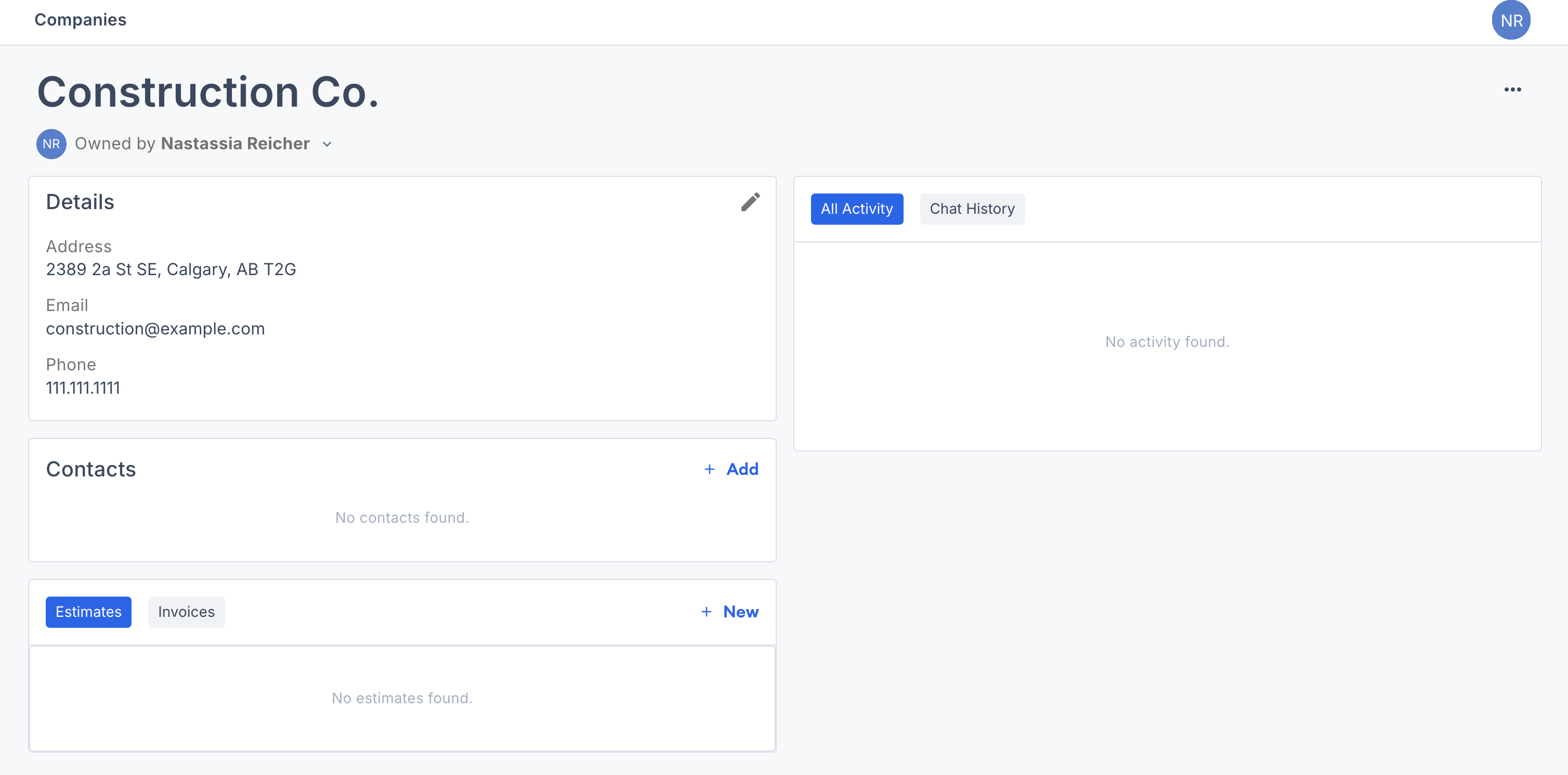Expand the owner dropdown chevron
This screenshot has width=1568, height=775.
pos(327,144)
